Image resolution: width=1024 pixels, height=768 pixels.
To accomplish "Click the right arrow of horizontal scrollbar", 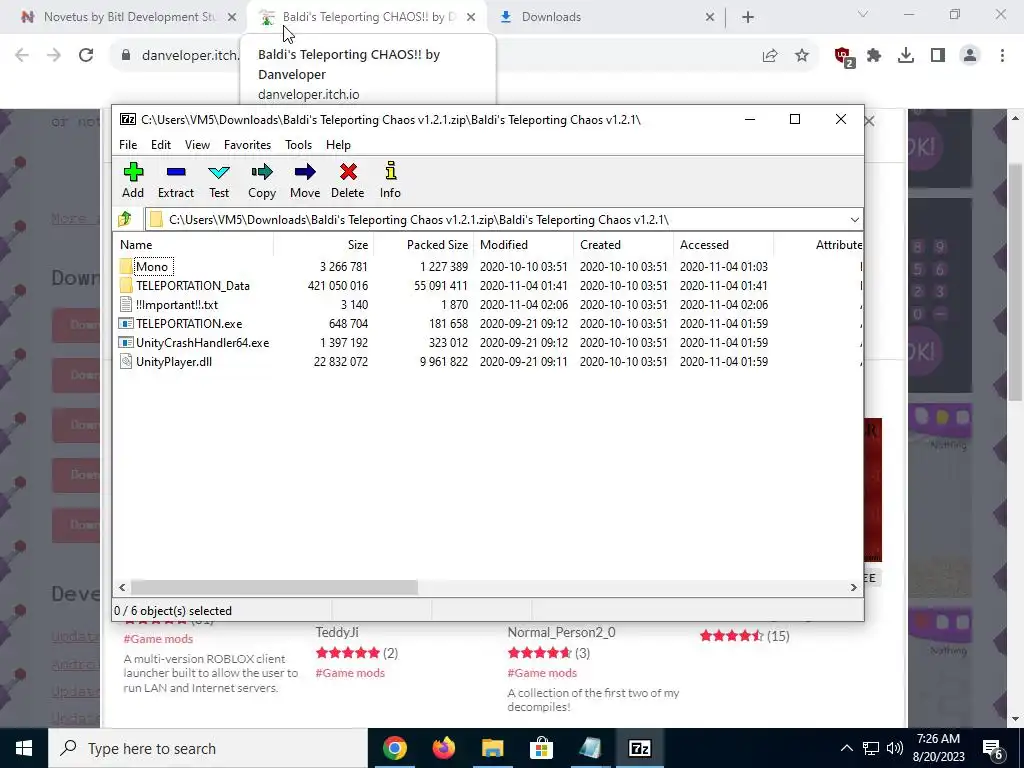I will tap(853, 587).
